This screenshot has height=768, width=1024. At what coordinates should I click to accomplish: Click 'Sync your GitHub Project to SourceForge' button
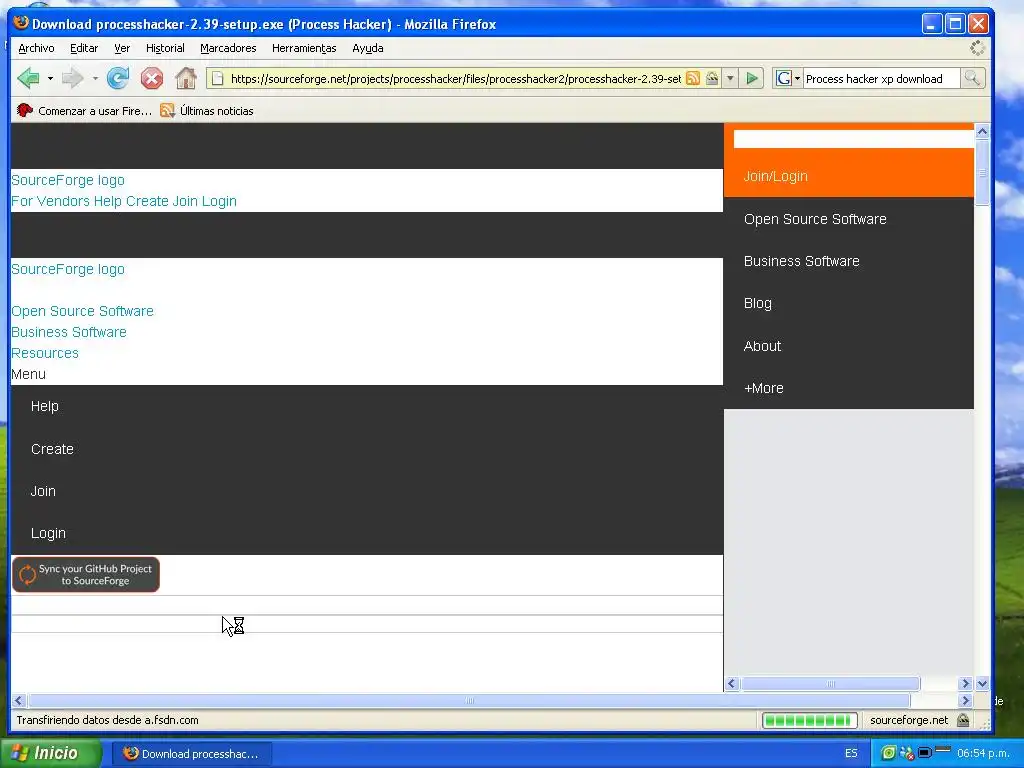click(x=86, y=575)
